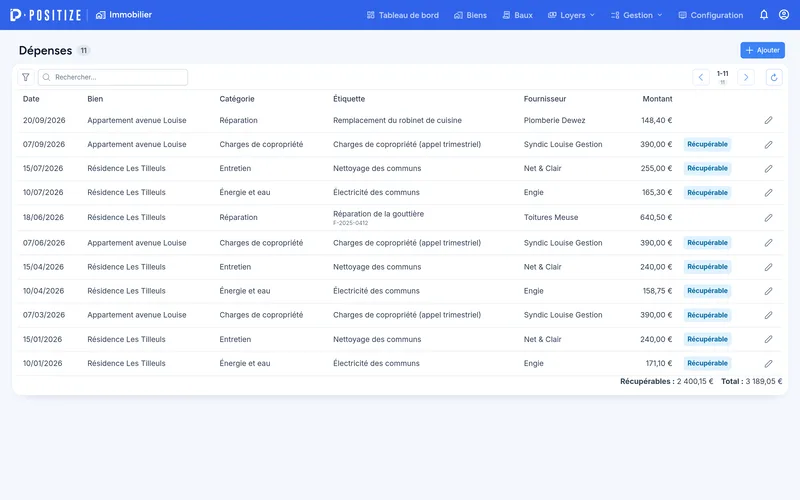800x500 pixels.
Task: Select the Plomberie Dewez supplier cell
Action: [554, 120]
